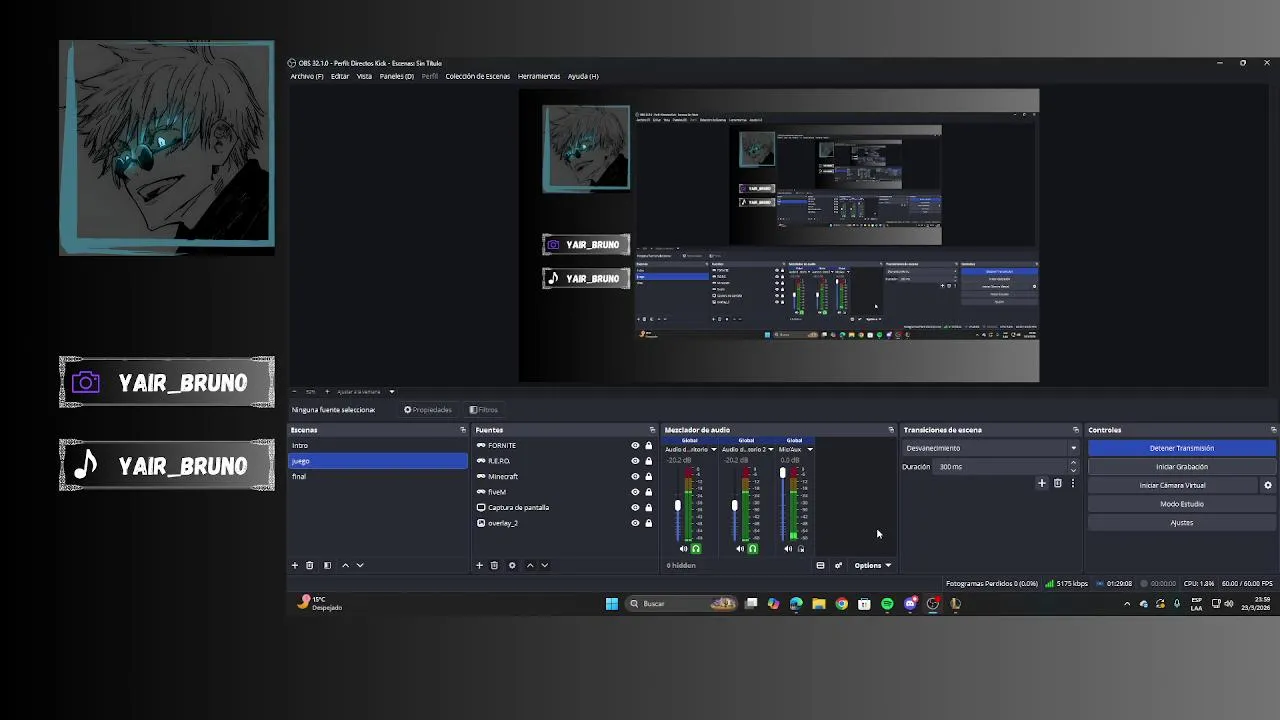Open the mixer Options dropdown
This screenshot has height=720, width=1280.
pyautogui.click(x=872, y=565)
